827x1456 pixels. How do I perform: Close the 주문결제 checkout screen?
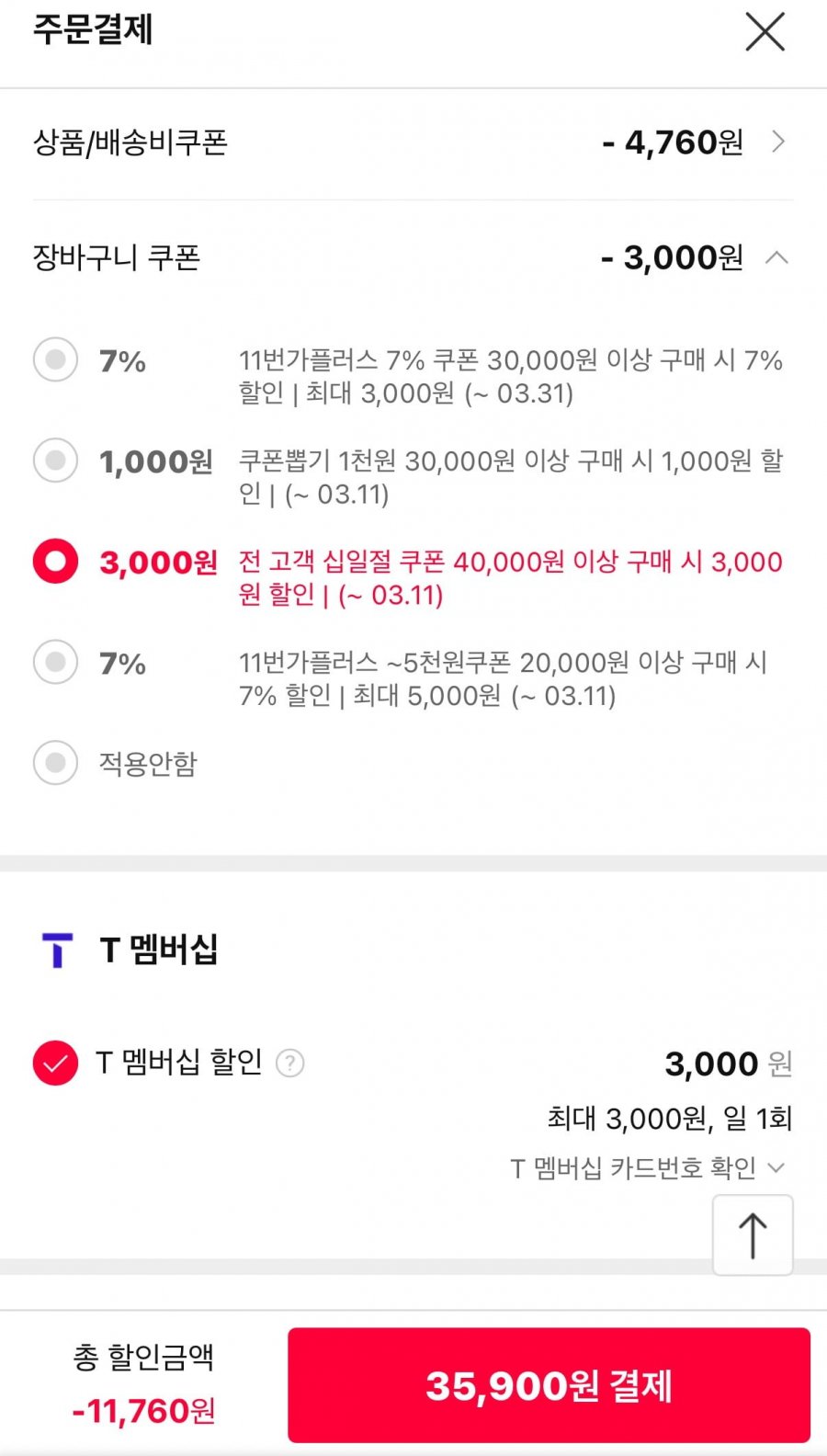[x=765, y=32]
